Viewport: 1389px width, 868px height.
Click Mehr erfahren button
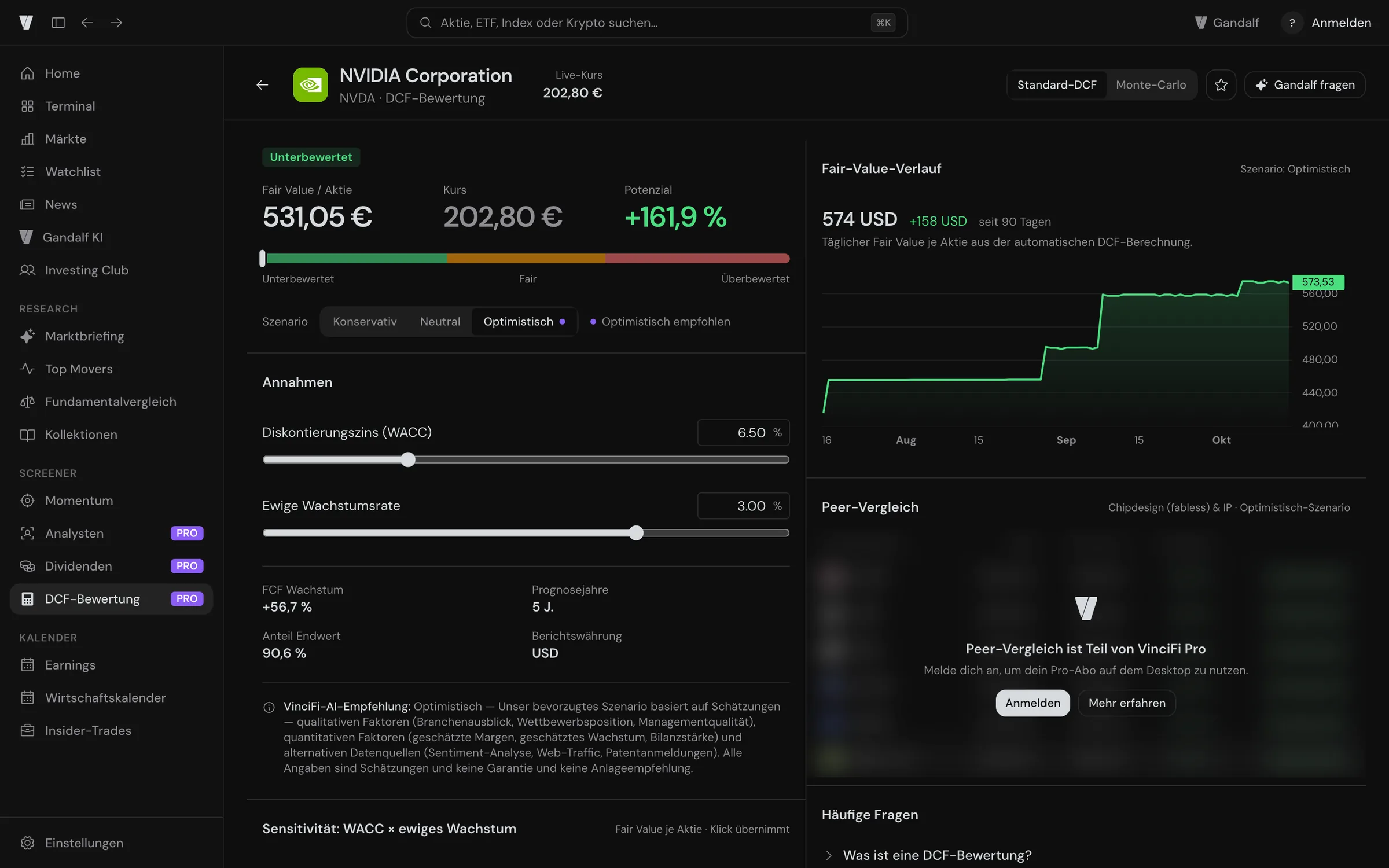[x=1127, y=703]
